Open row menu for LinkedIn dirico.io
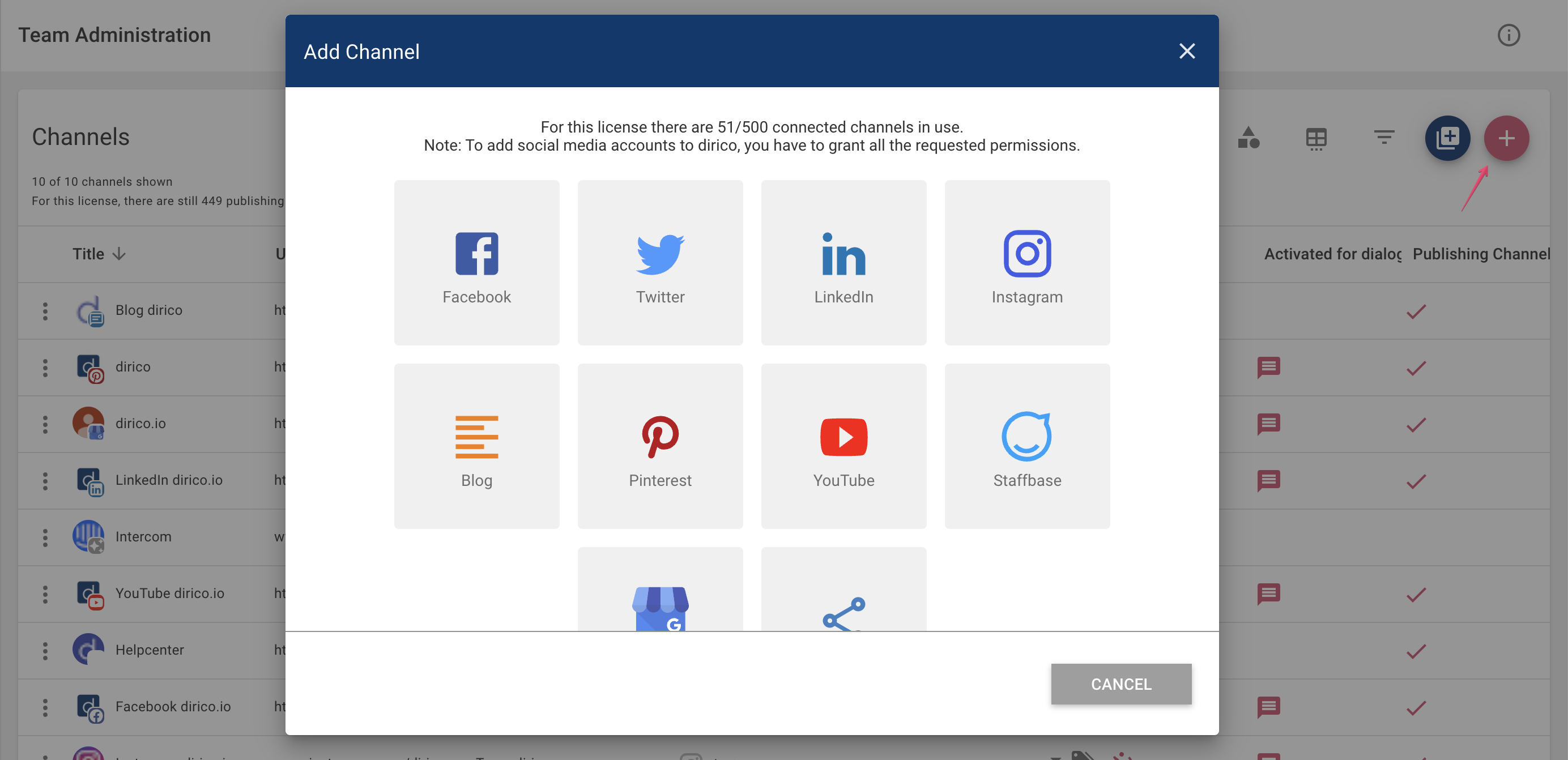The width and height of the screenshot is (1568, 760). [45, 481]
